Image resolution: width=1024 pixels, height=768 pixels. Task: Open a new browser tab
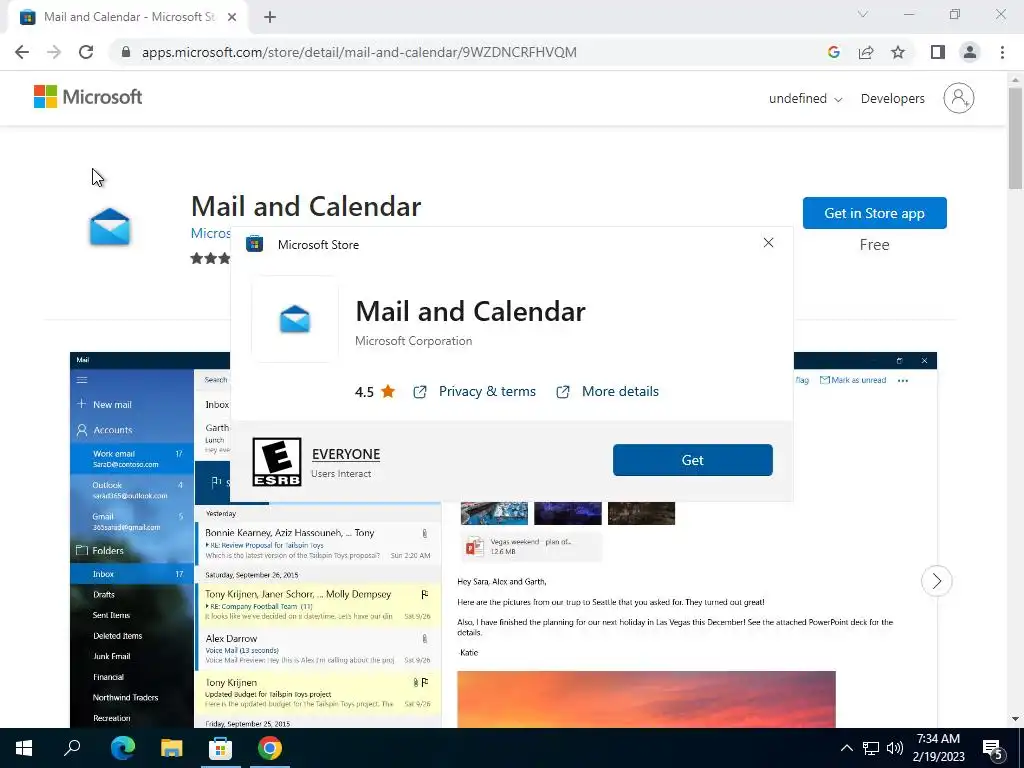coord(270,17)
